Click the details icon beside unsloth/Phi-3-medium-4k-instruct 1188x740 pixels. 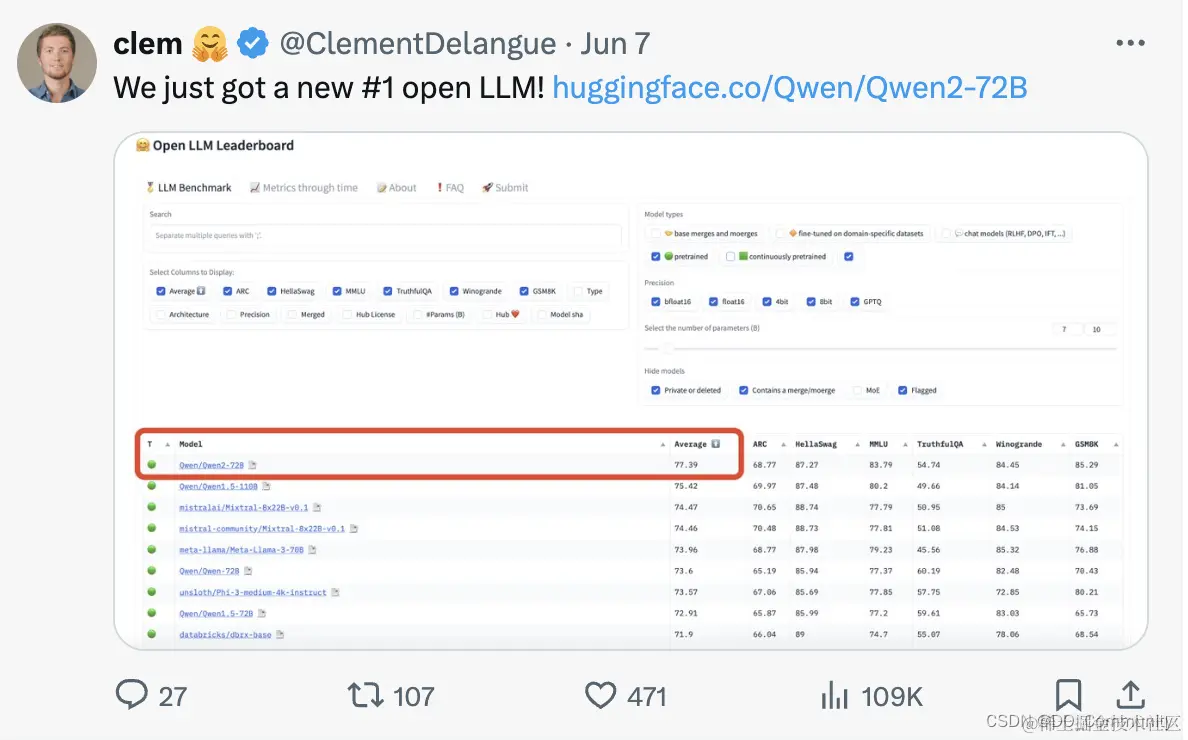335,592
